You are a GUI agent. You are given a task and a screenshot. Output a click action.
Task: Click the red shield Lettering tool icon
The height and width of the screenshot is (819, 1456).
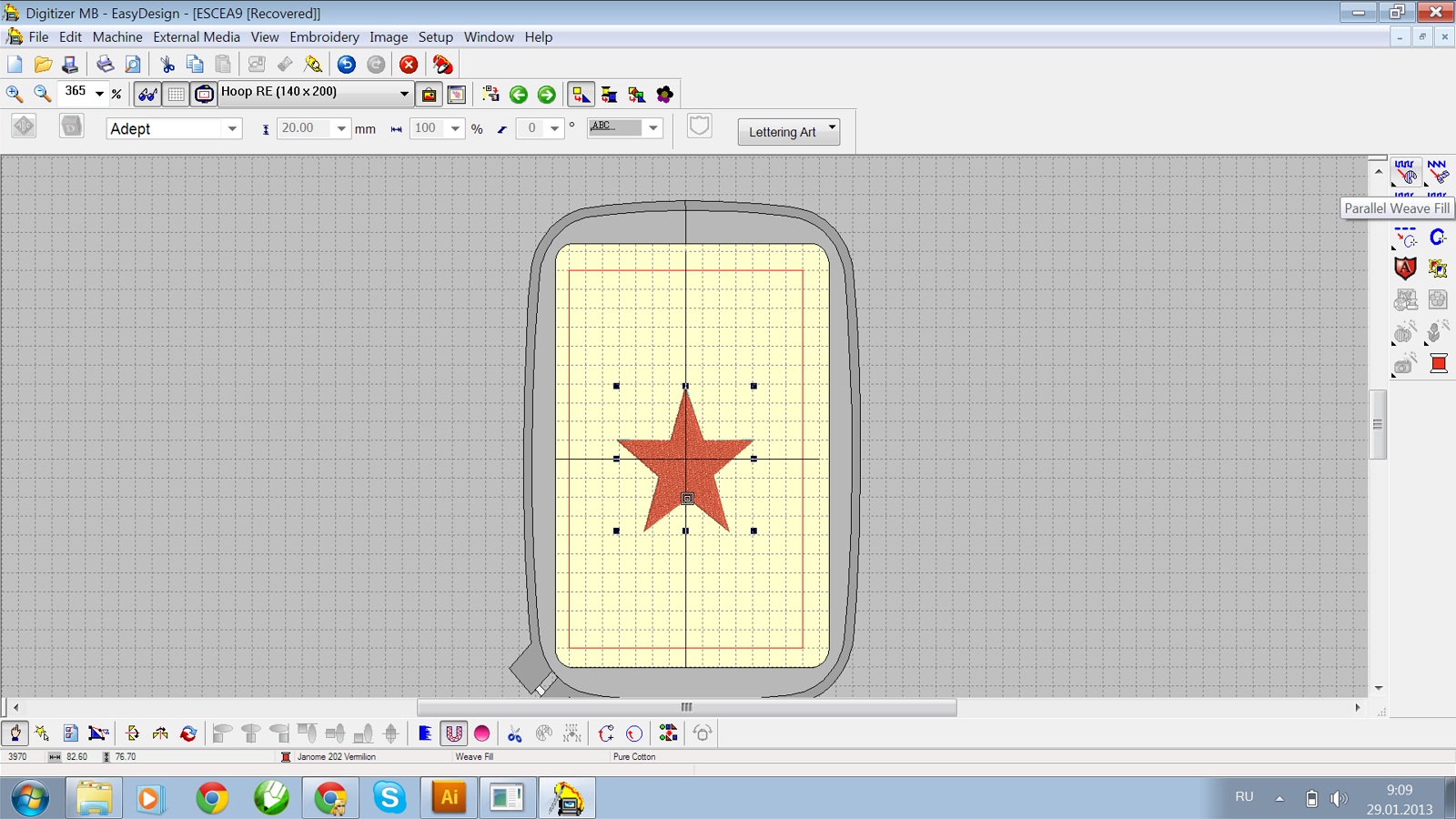(x=1405, y=268)
